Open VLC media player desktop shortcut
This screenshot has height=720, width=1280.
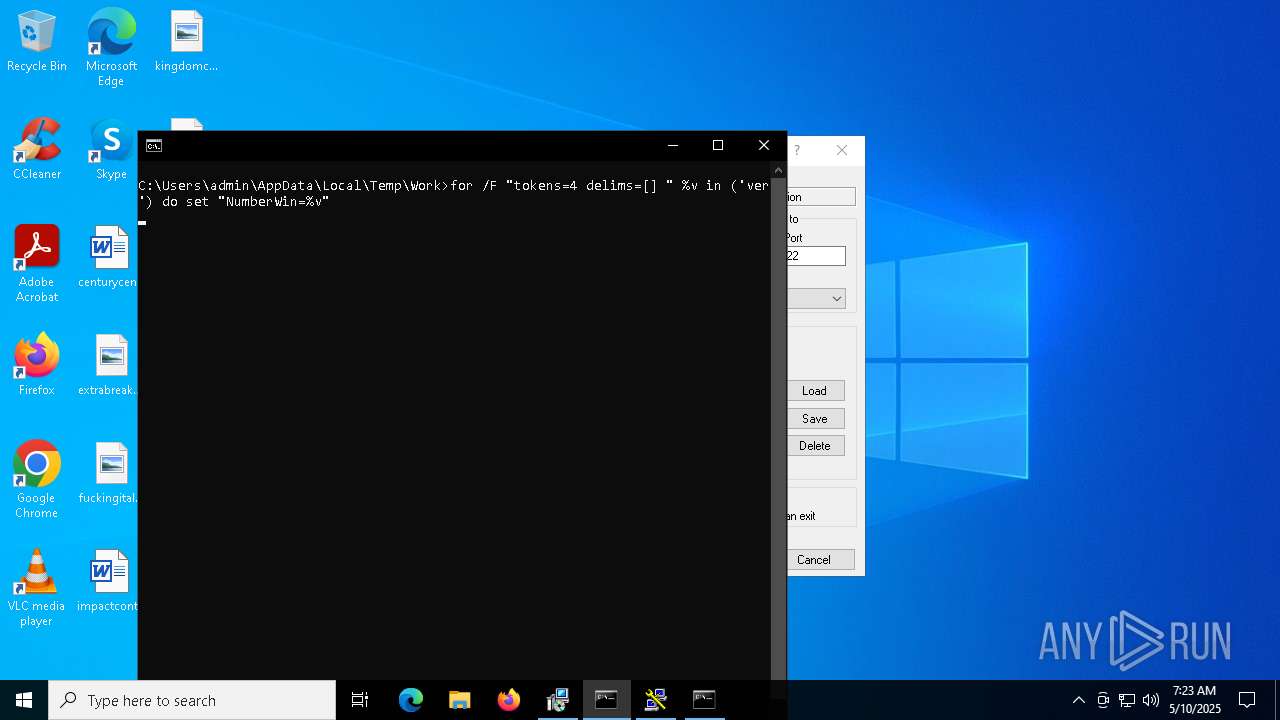37,588
